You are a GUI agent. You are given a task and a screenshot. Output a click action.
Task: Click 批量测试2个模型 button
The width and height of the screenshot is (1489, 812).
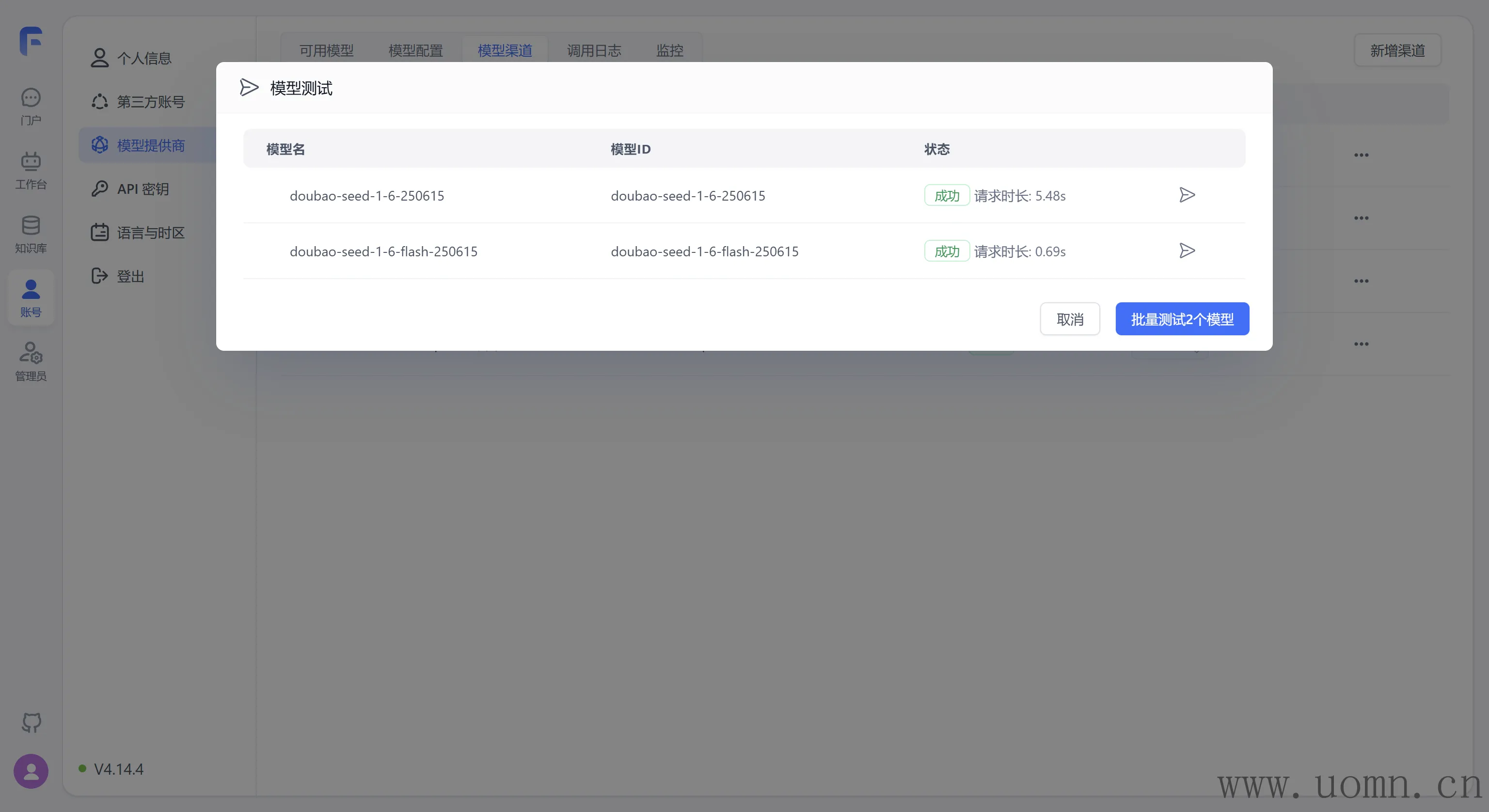tap(1182, 319)
